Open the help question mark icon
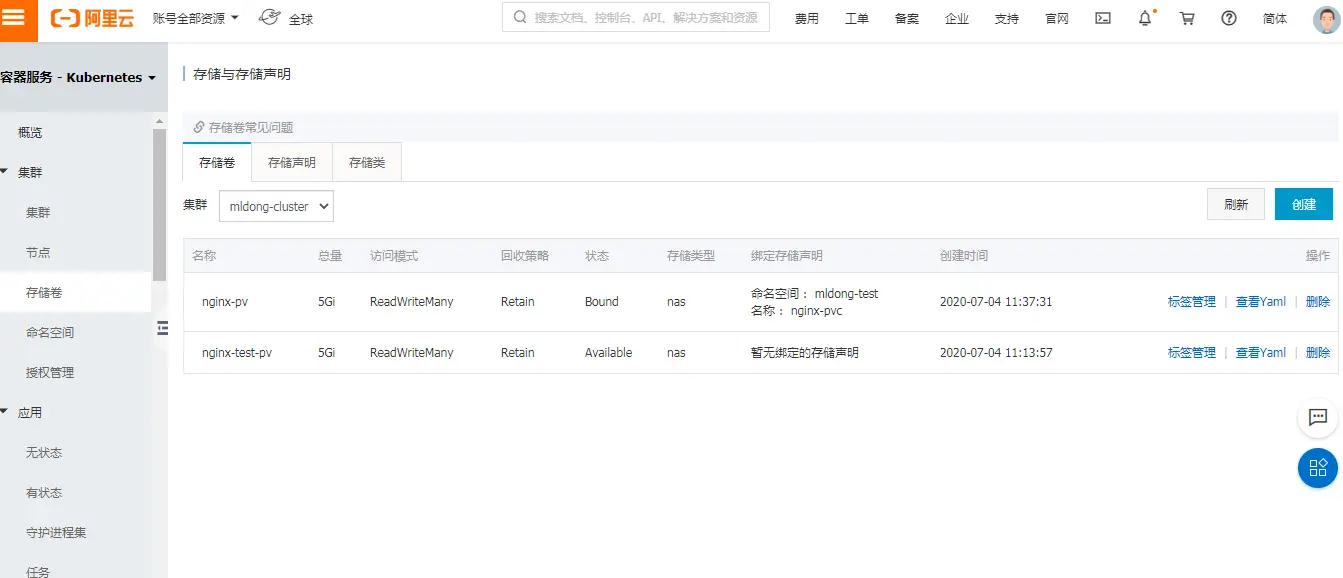This screenshot has height=578, width=1343. tap(1229, 18)
